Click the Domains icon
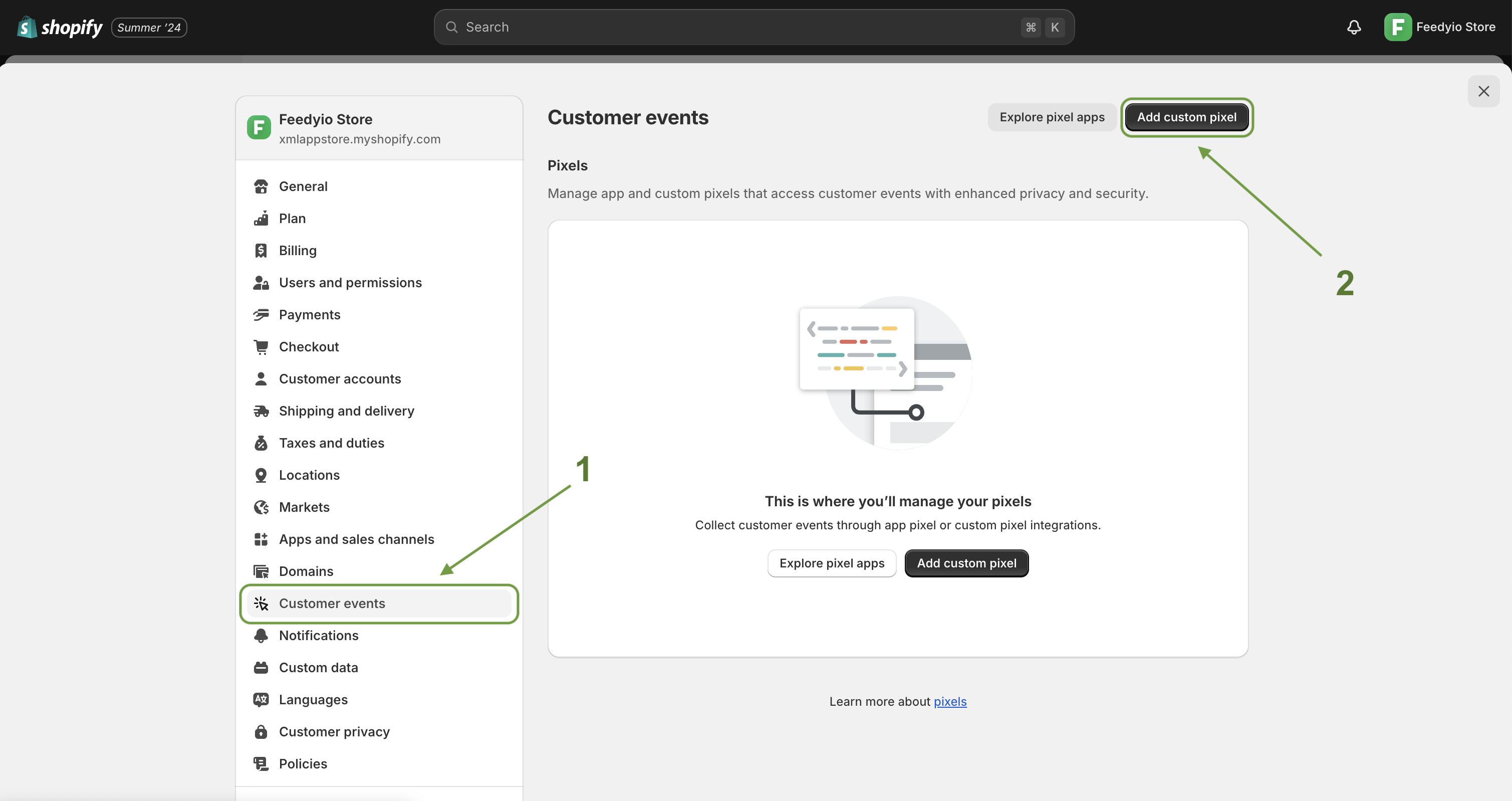The height and width of the screenshot is (801, 1512). click(x=261, y=571)
